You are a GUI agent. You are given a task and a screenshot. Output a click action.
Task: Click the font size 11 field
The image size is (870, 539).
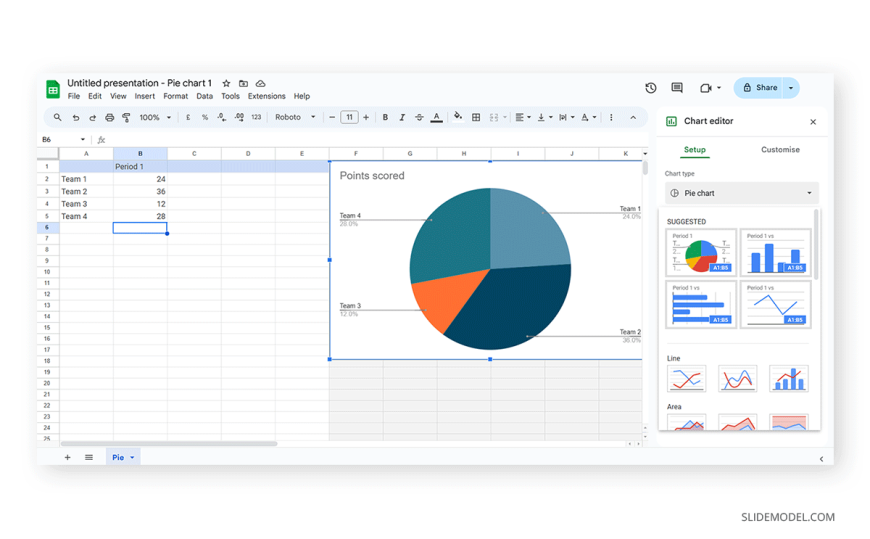coord(349,118)
